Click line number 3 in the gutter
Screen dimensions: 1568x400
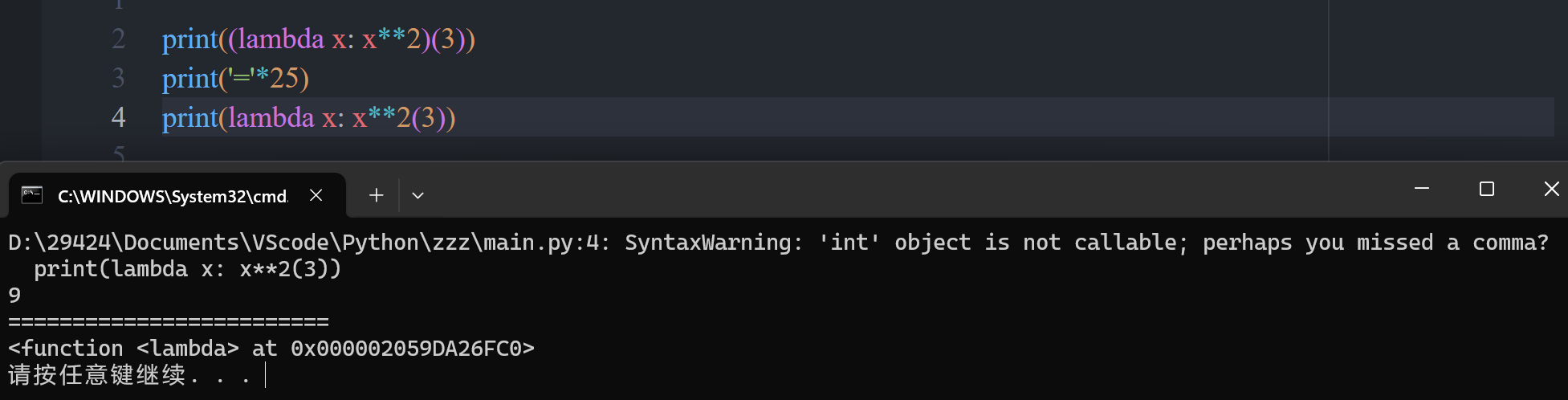[119, 78]
